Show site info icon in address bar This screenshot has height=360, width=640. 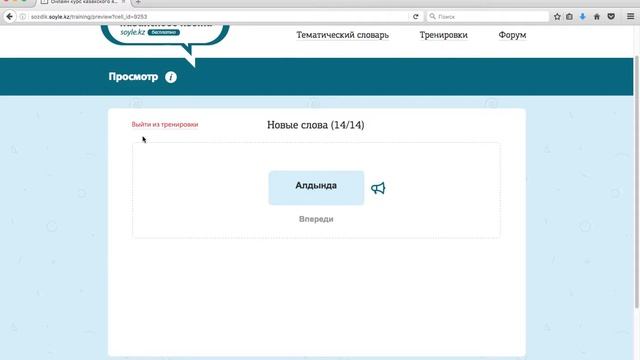[23, 17]
